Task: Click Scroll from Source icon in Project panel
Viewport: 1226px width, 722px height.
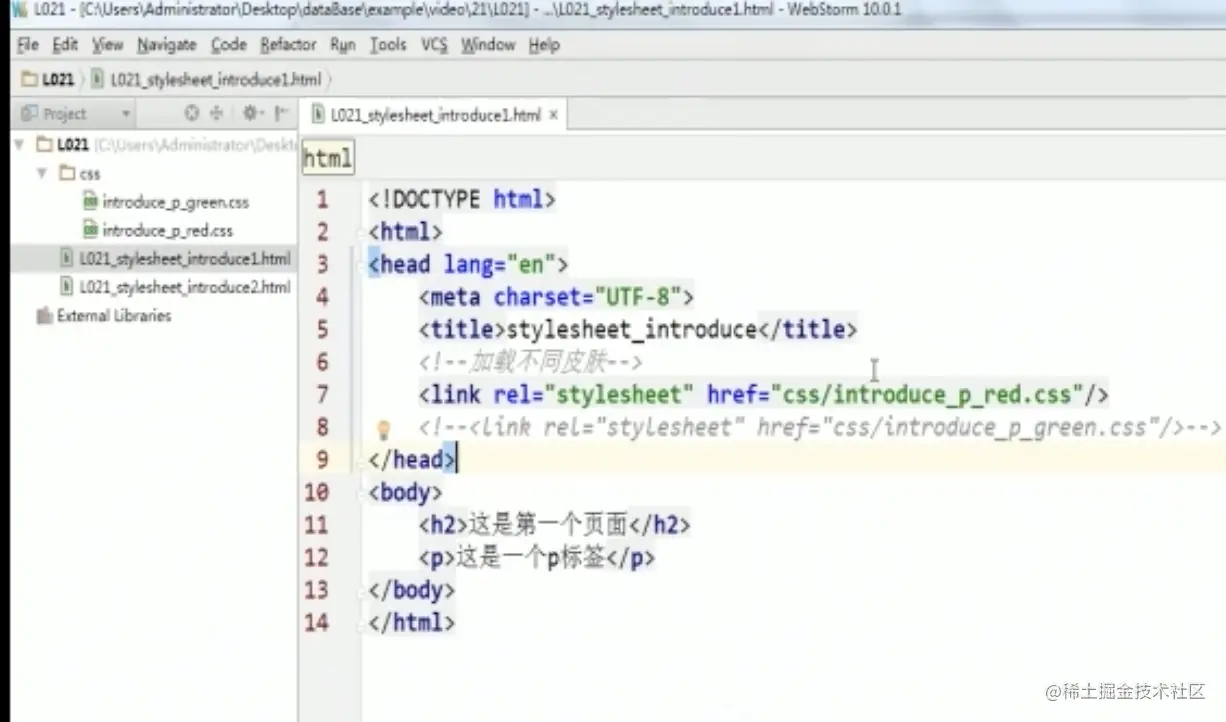Action: click(x=192, y=113)
